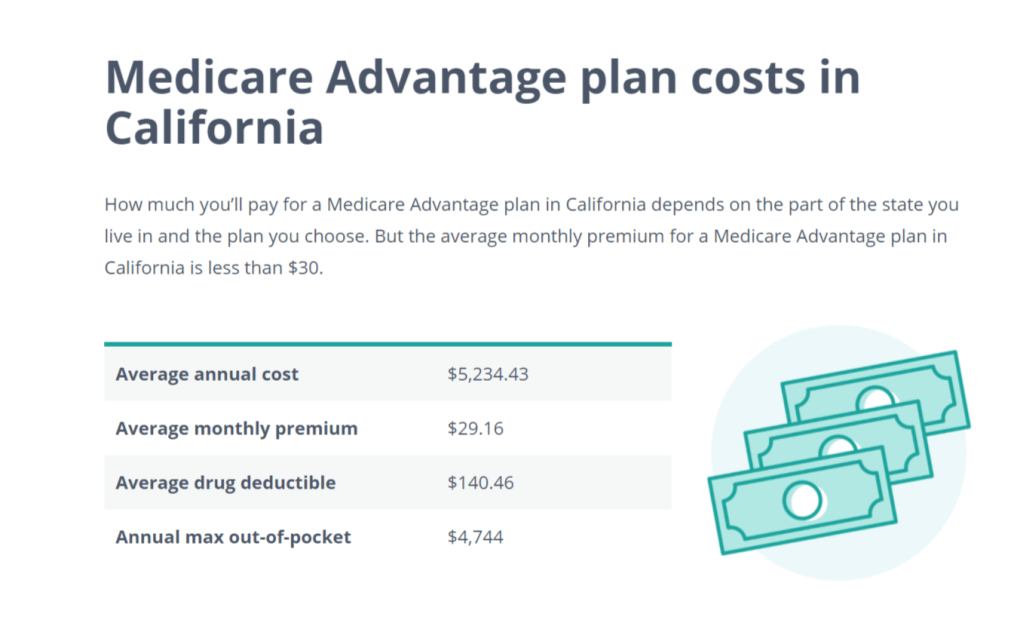Click the $29.16 monthly premium value
This screenshot has height=632, width=1023.
point(476,429)
